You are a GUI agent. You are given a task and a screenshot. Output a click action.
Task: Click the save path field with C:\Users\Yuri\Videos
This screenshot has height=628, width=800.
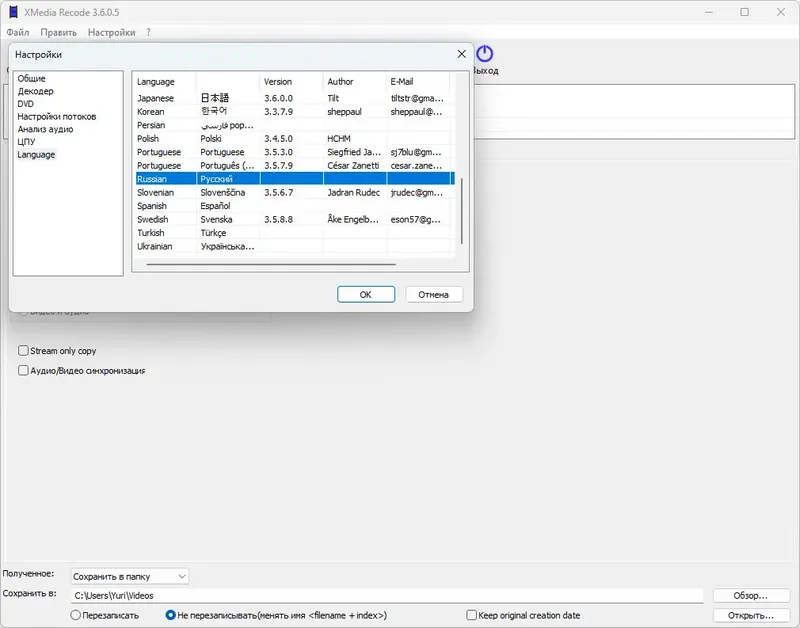[387, 595]
